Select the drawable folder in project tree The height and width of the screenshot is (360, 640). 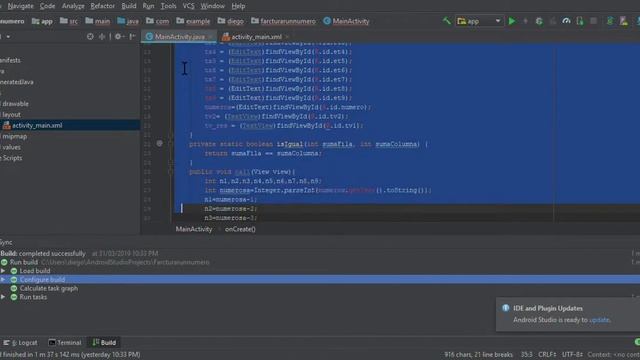tap(15, 104)
